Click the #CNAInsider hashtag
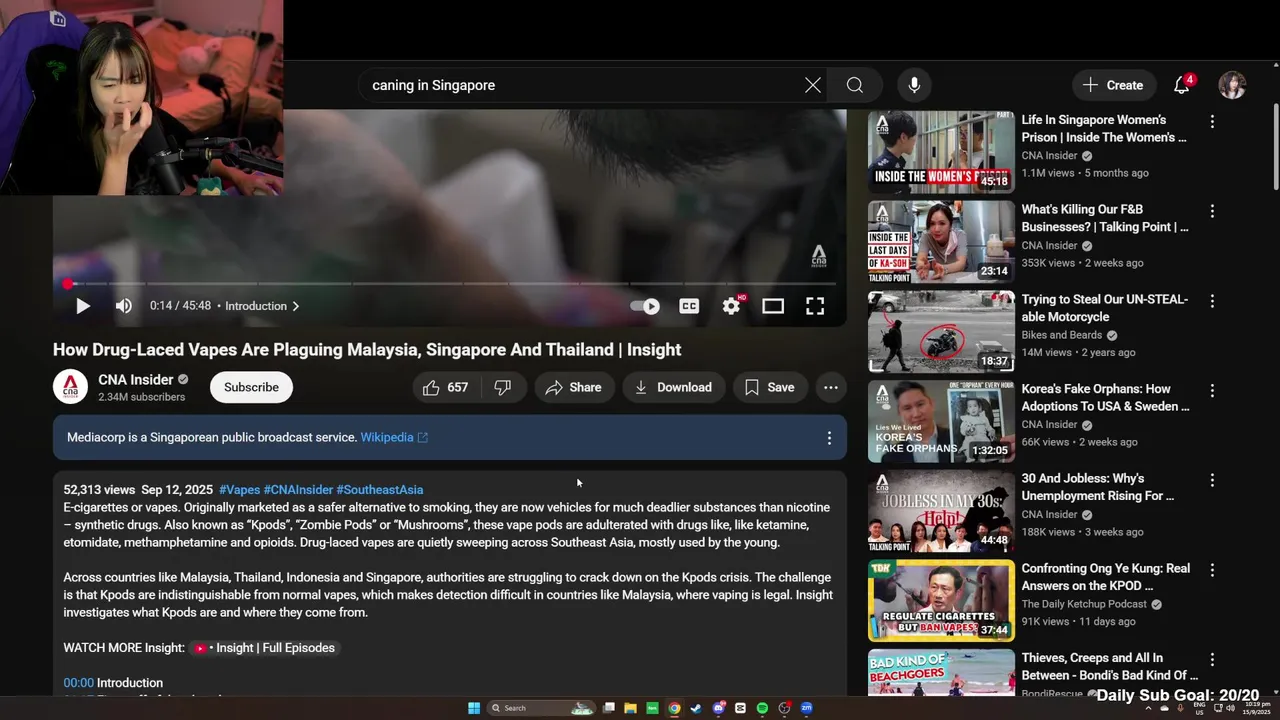The width and height of the screenshot is (1280, 720). (x=298, y=490)
